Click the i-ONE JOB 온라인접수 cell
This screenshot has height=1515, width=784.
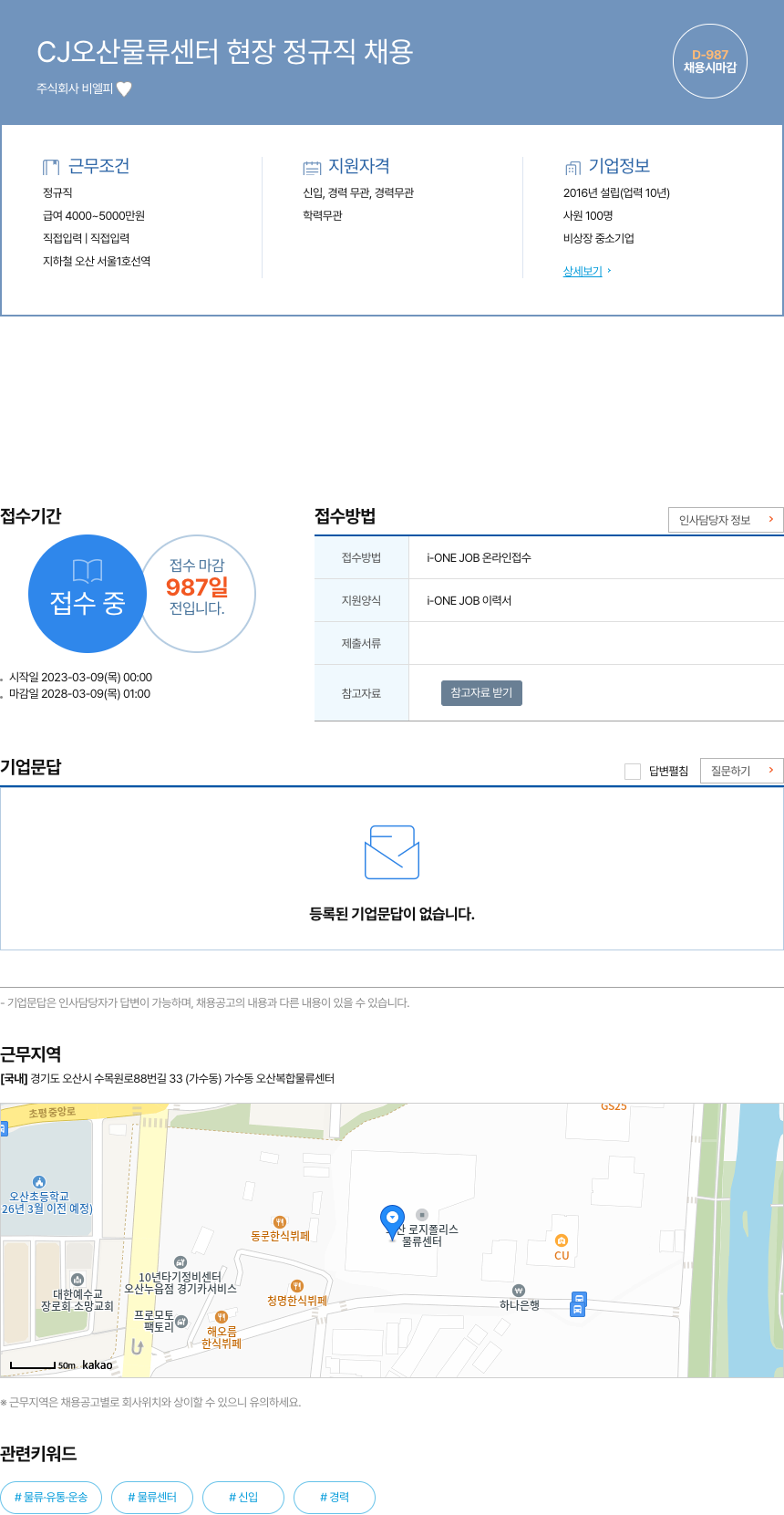point(479,557)
